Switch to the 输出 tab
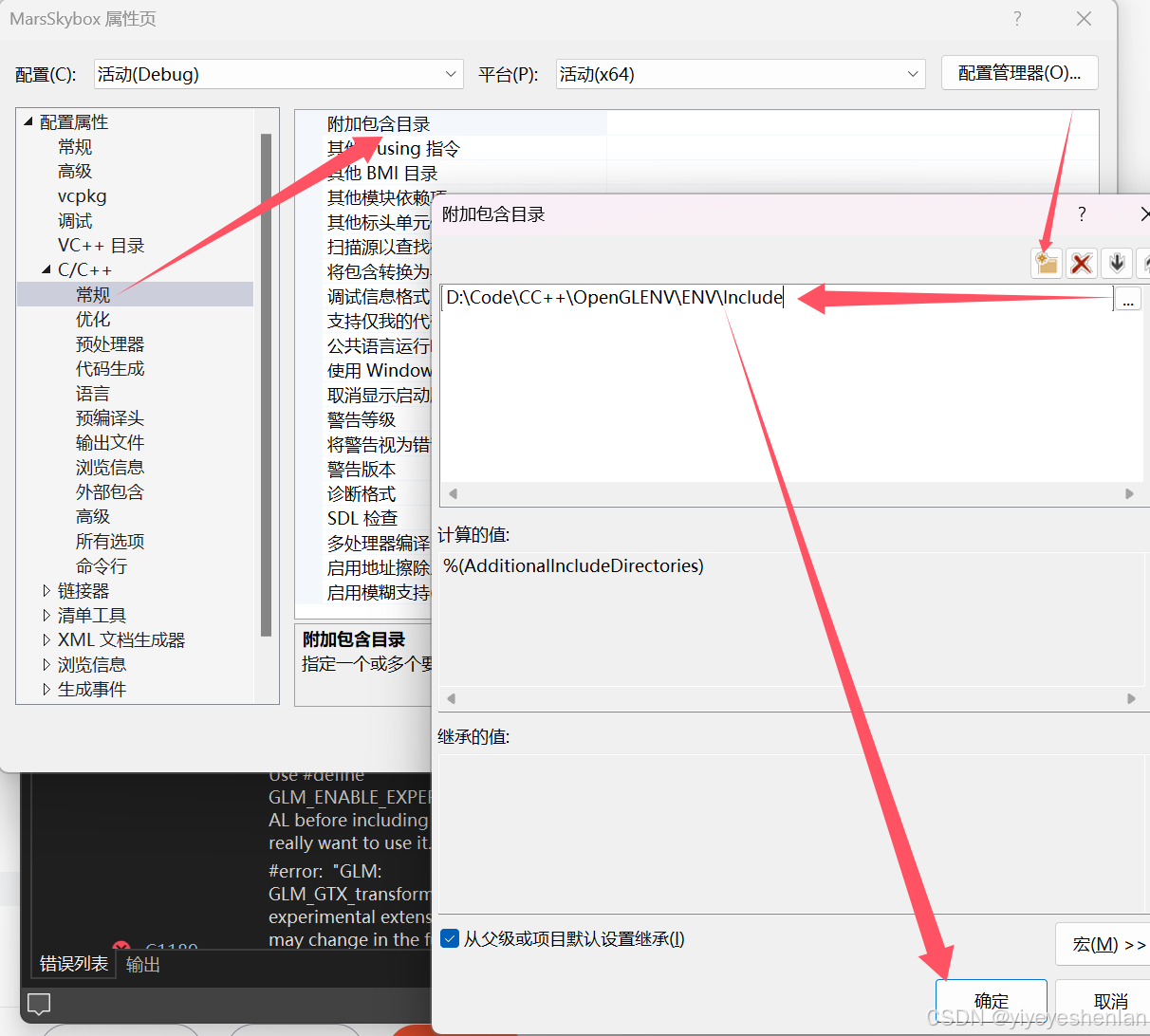The height and width of the screenshot is (1036, 1150). (x=141, y=964)
